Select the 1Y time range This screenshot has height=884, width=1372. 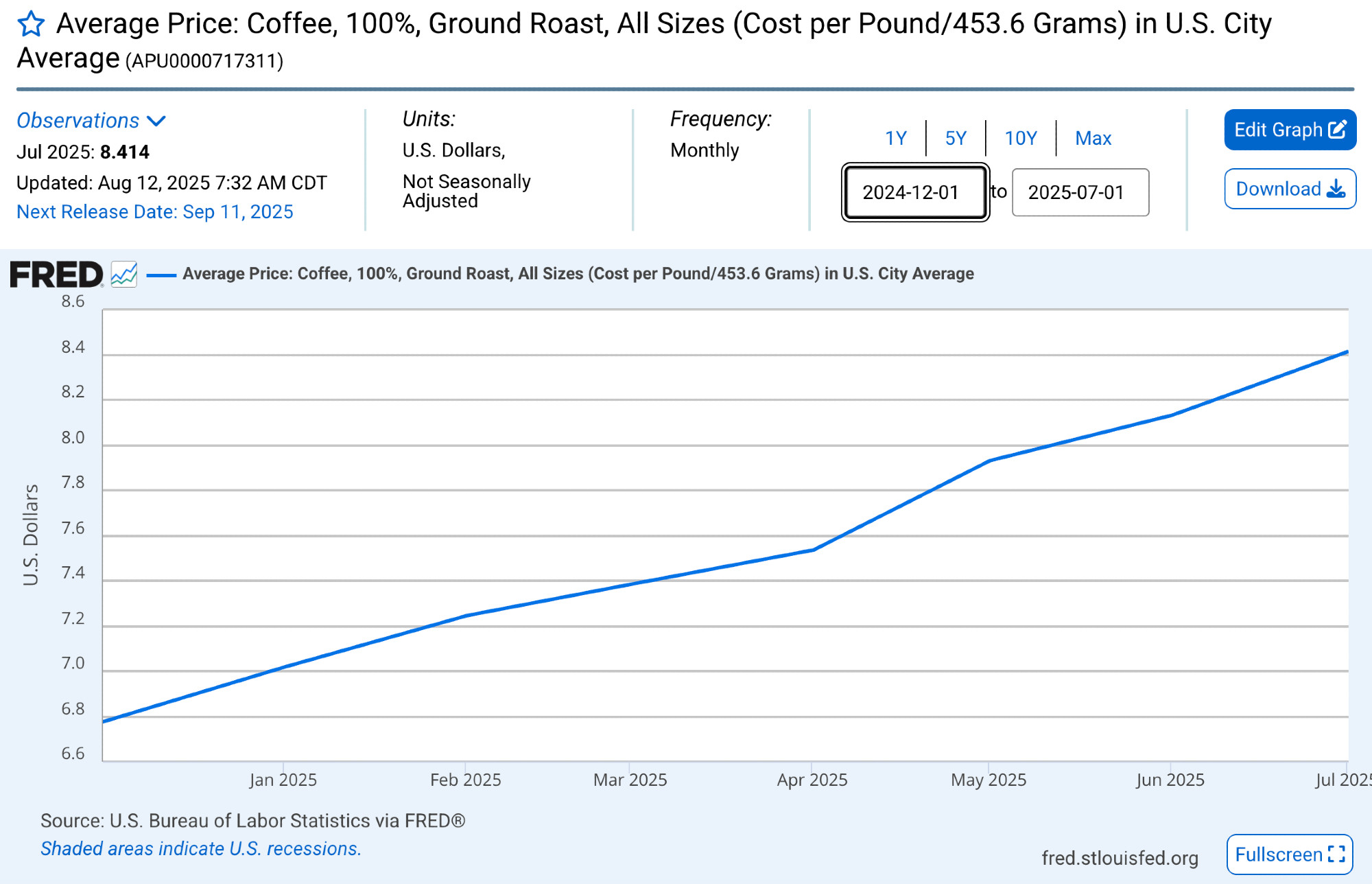pyautogui.click(x=896, y=138)
